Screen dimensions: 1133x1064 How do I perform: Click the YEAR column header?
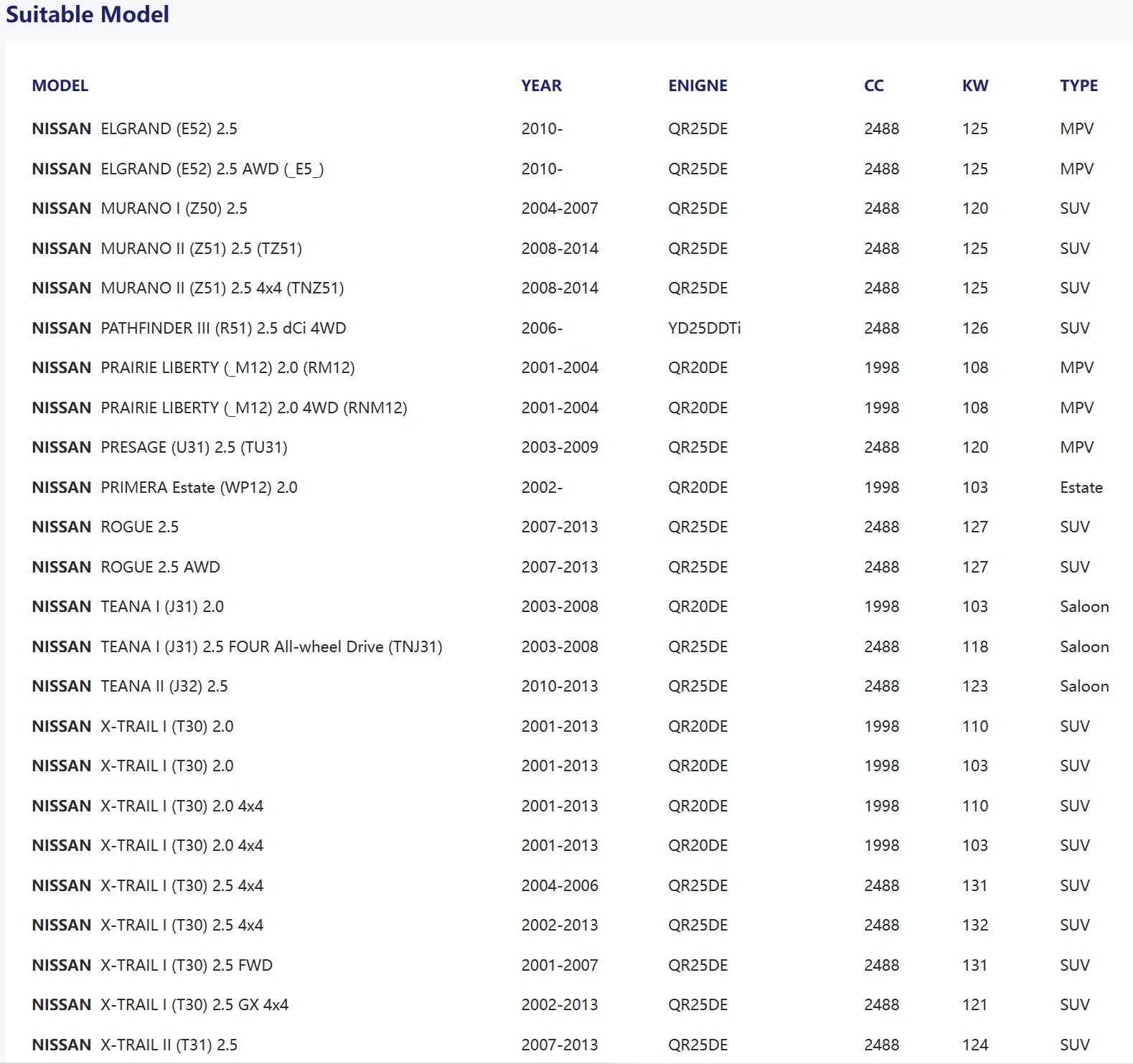[x=542, y=86]
